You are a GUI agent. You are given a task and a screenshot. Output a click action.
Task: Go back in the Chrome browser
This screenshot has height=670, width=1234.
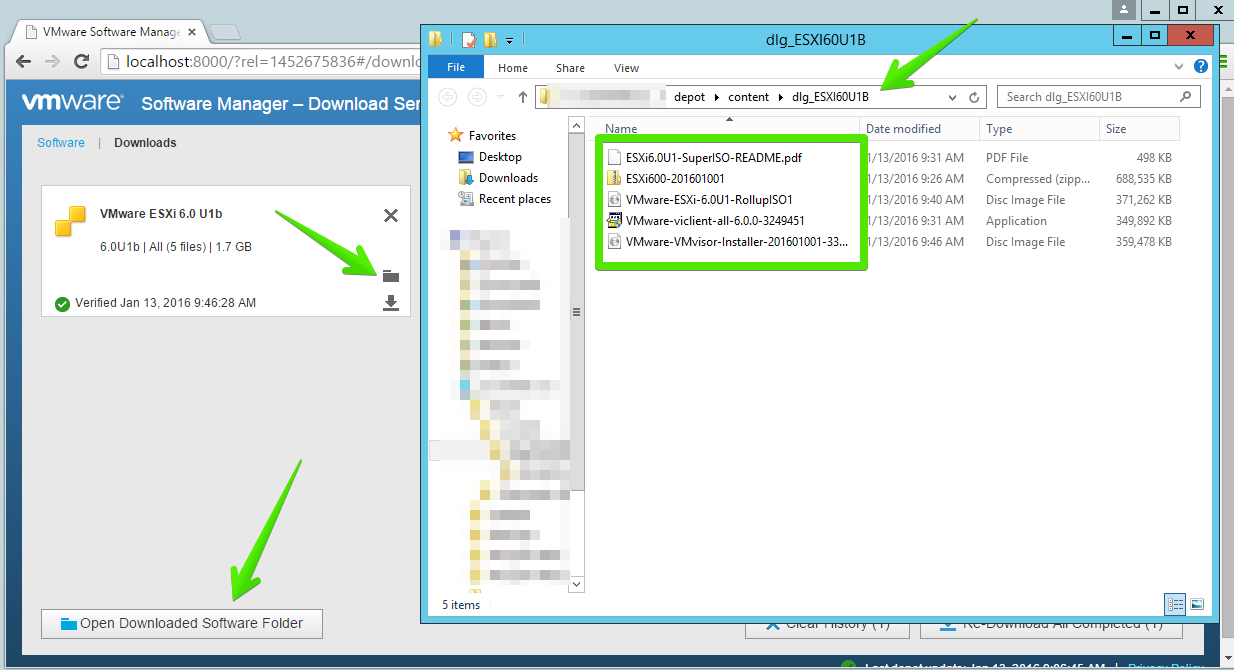pyautogui.click(x=24, y=62)
